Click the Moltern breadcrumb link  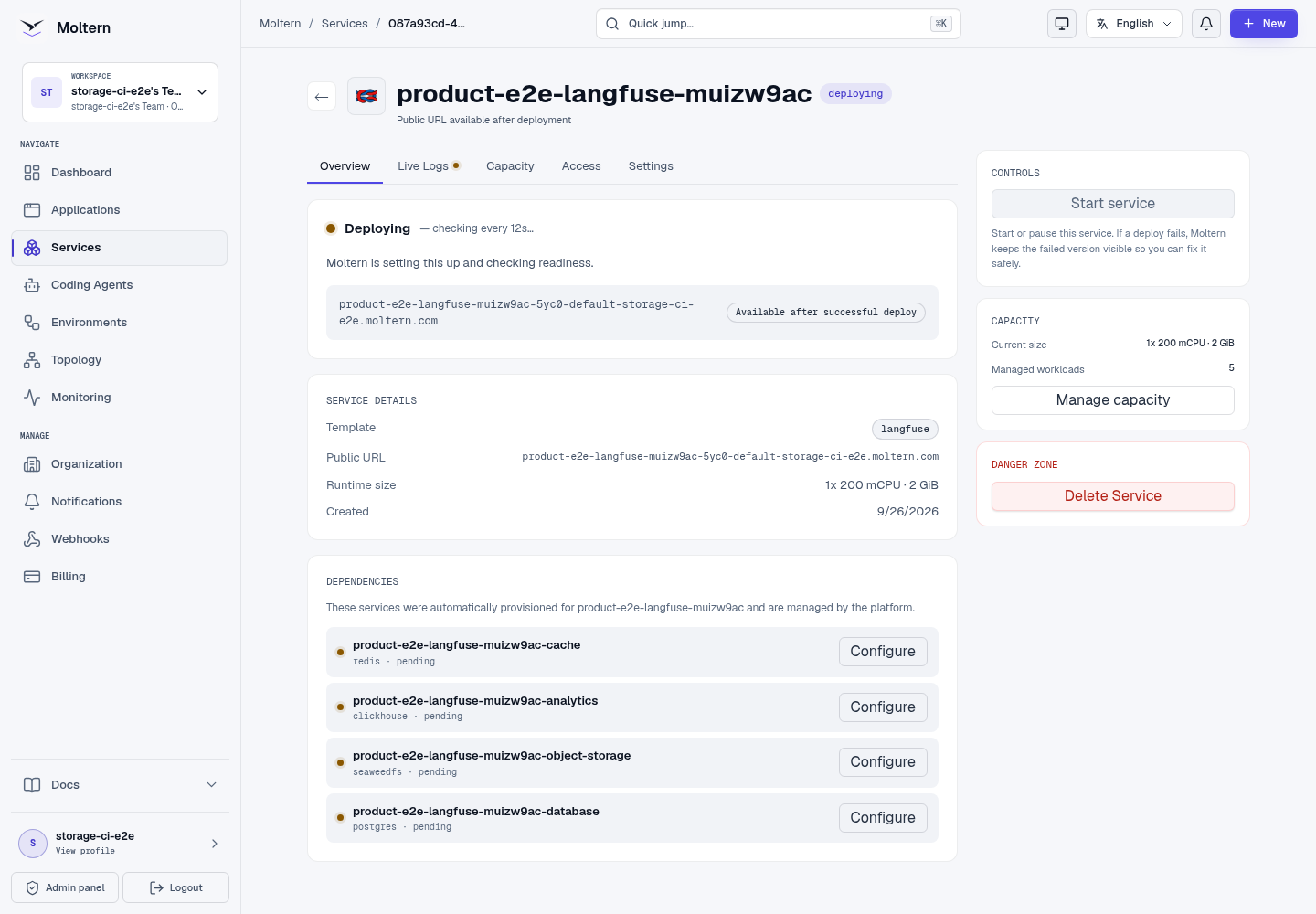pos(281,24)
